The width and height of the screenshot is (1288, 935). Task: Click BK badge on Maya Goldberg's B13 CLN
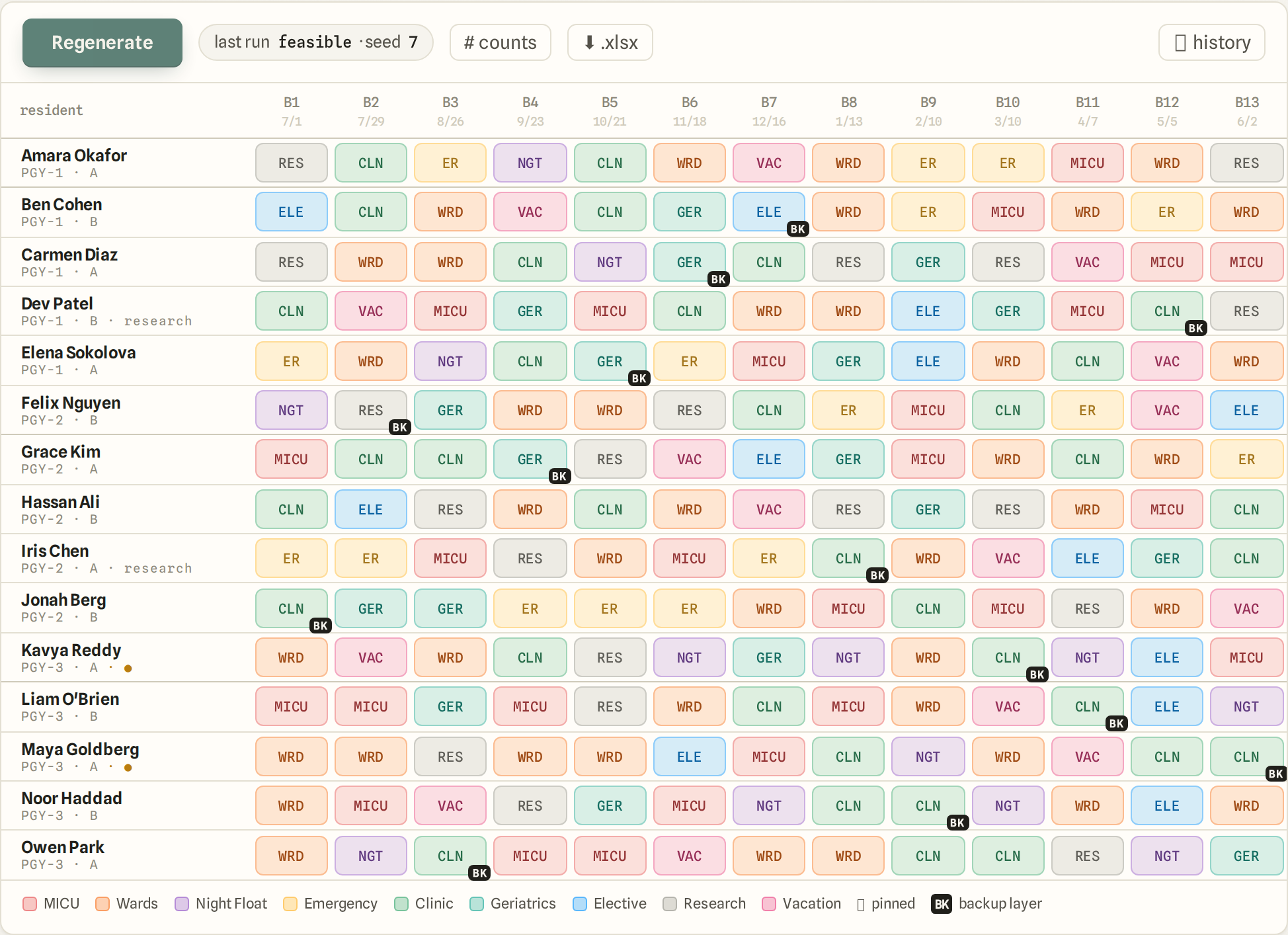[1276, 774]
